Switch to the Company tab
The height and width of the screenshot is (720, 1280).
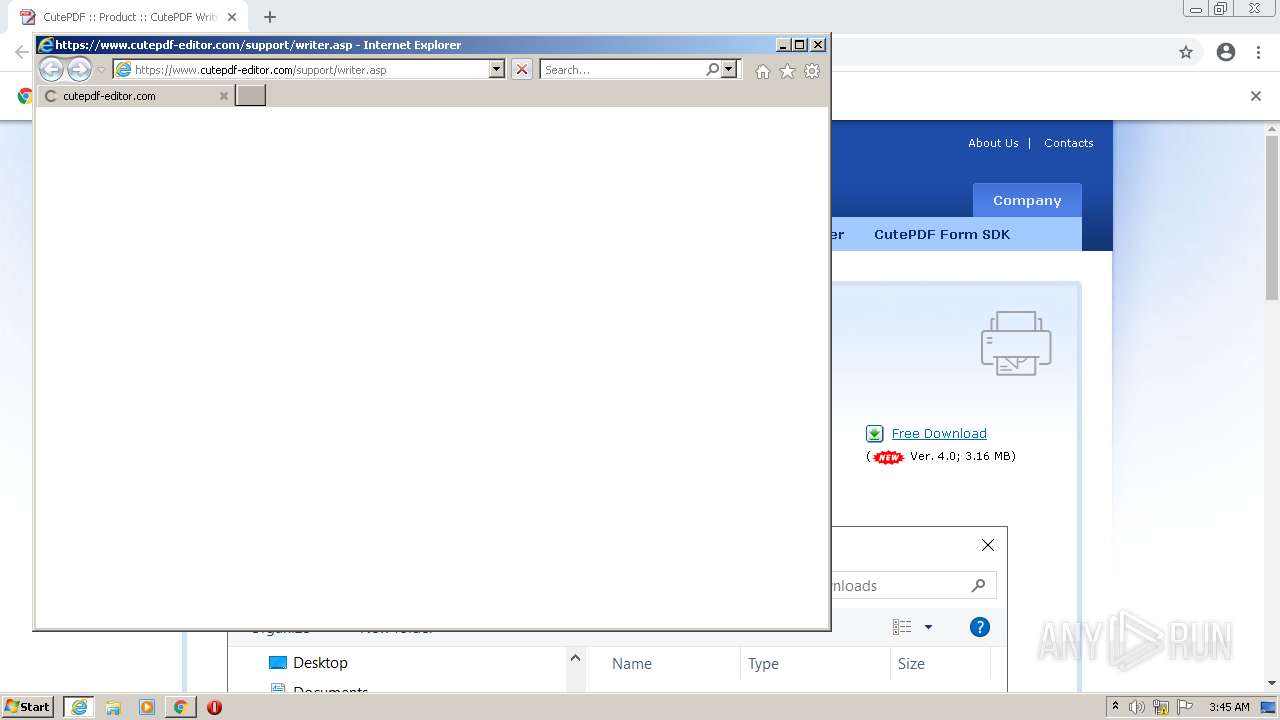pyautogui.click(x=1027, y=200)
